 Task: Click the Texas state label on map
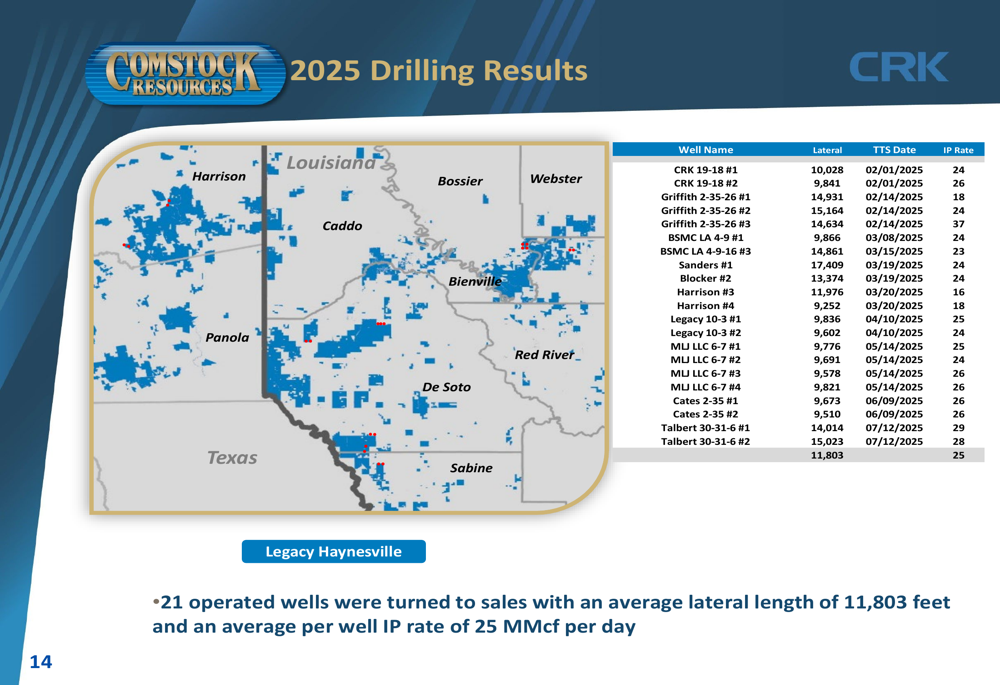pyautogui.click(x=232, y=457)
